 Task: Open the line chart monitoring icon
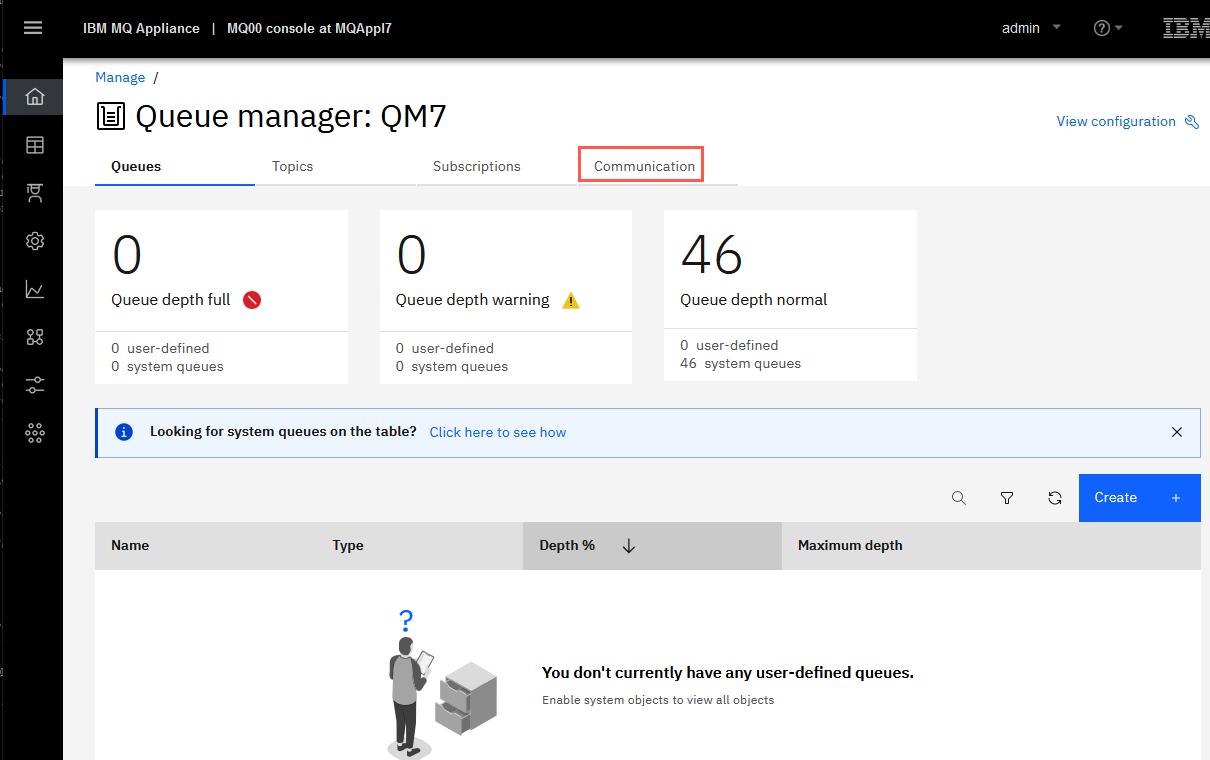coord(35,289)
